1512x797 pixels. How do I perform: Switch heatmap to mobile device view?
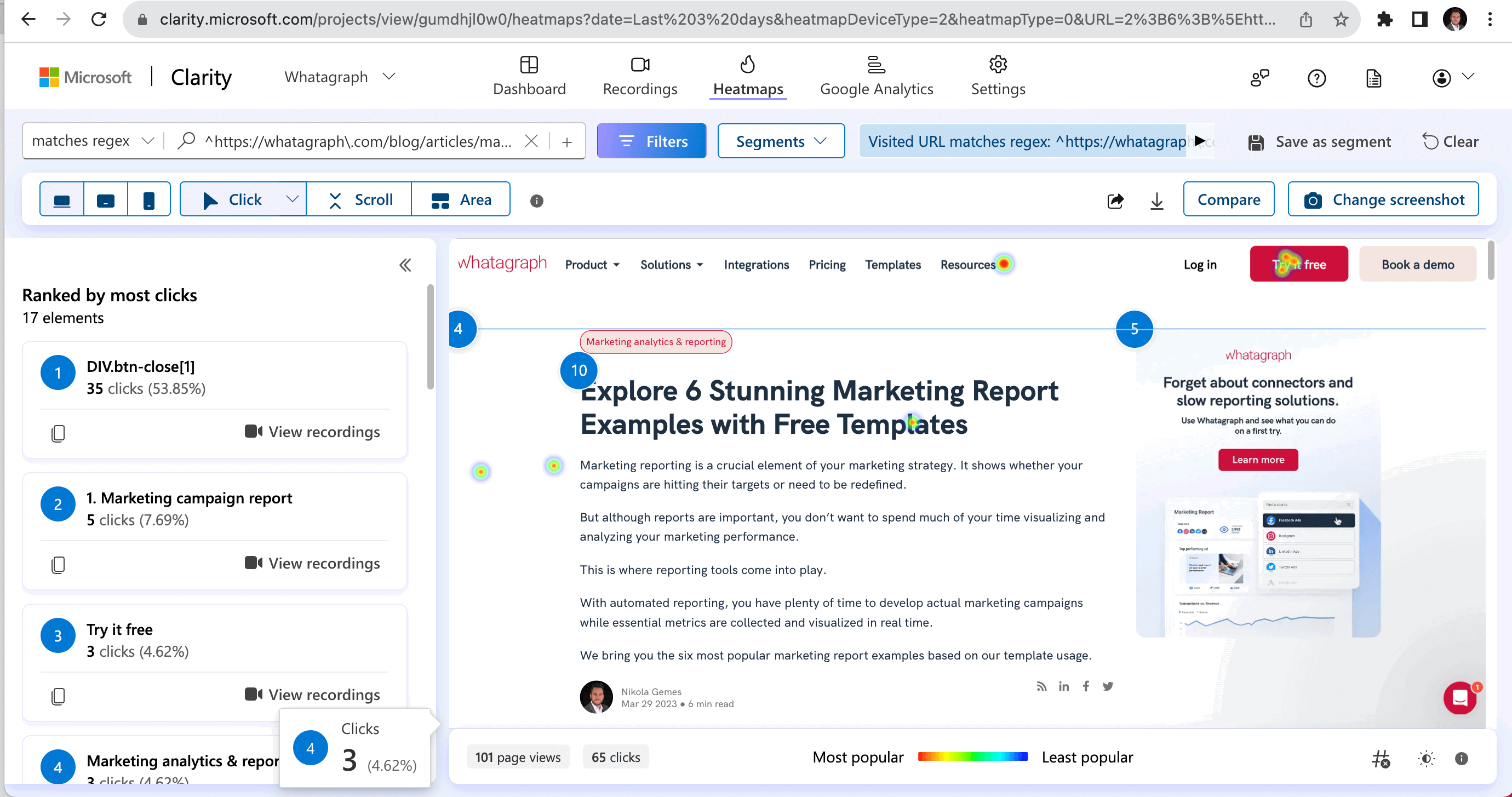(x=149, y=200)
